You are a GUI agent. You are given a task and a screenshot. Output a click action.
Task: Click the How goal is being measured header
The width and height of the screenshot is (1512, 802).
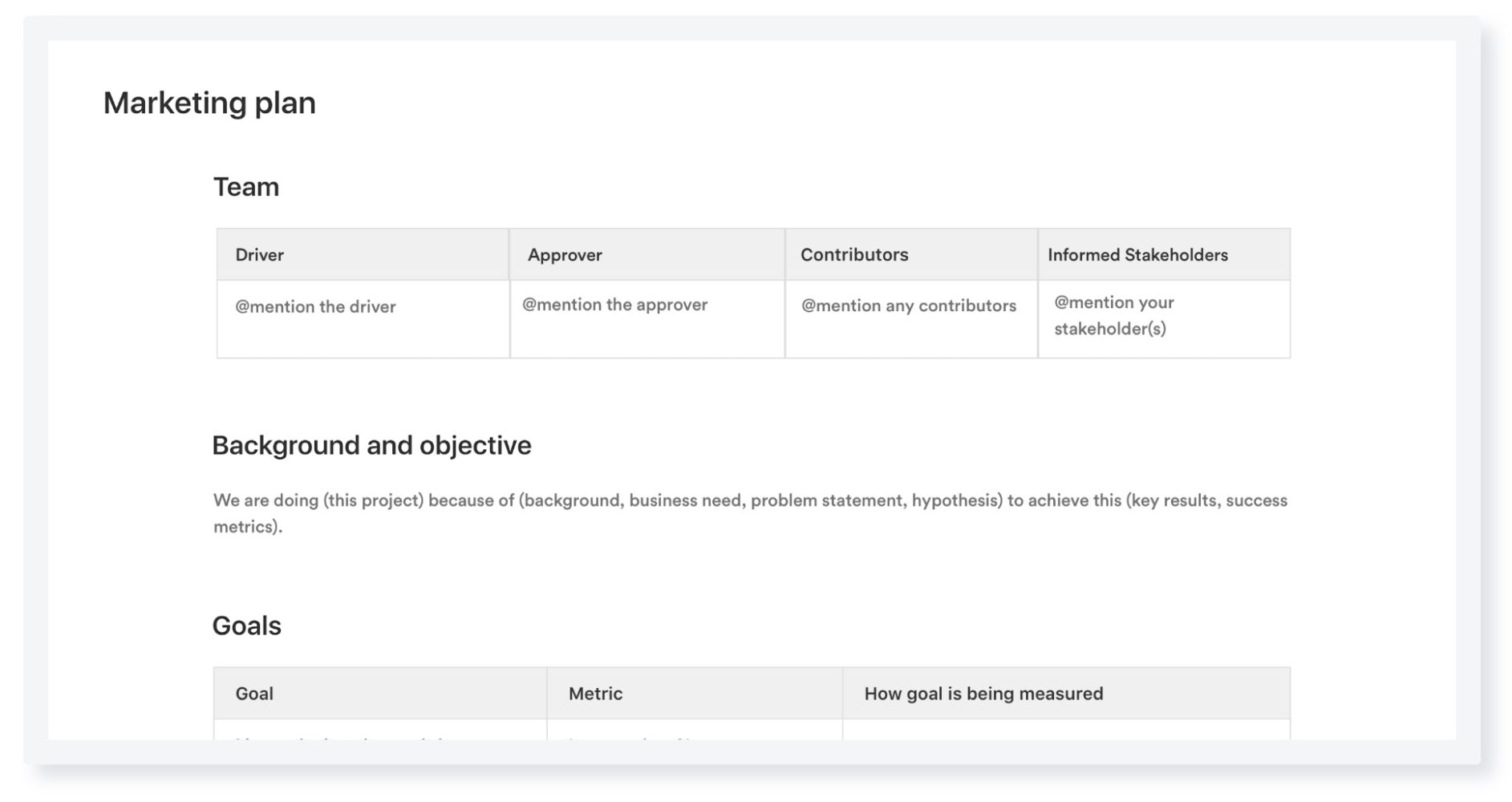(x=983, y=693)
